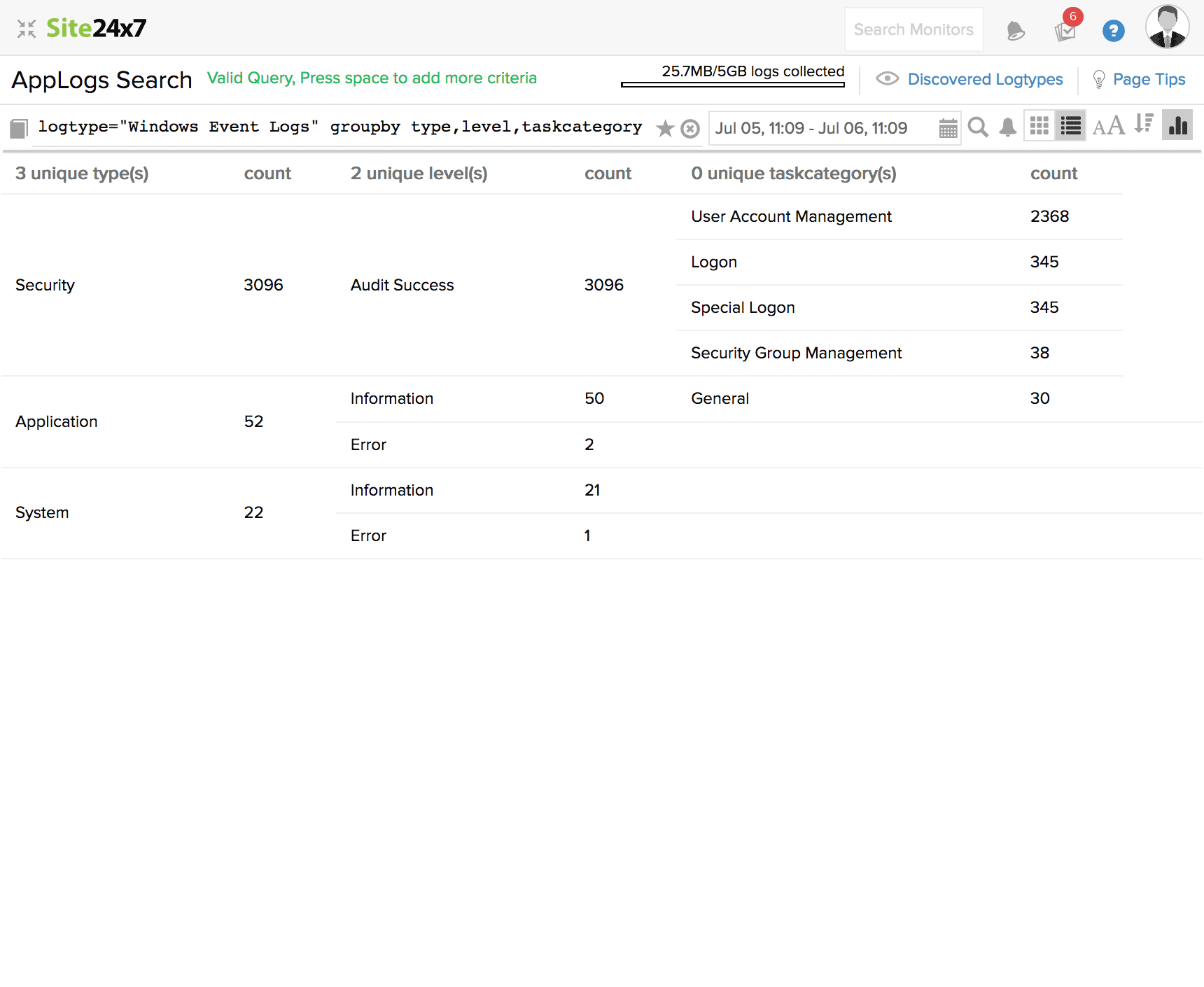Open the calendar date range picker

948,128
